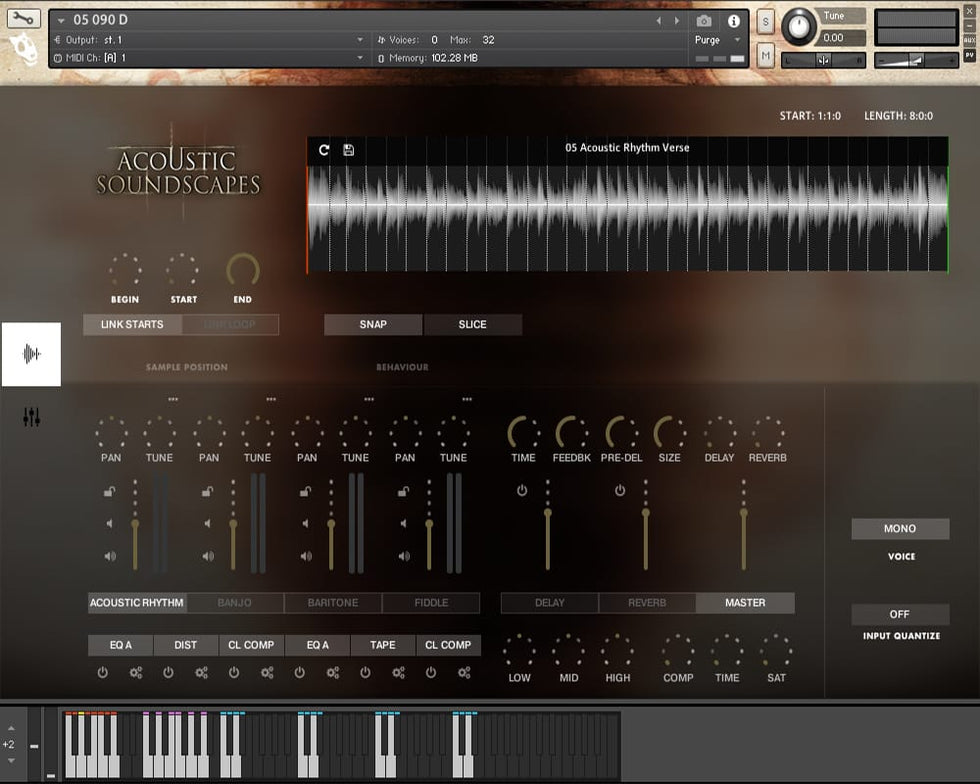Click the reload icon above the waveform
Image resolution: width=980 pixels, height=784 pixels.
coord(324,150)
